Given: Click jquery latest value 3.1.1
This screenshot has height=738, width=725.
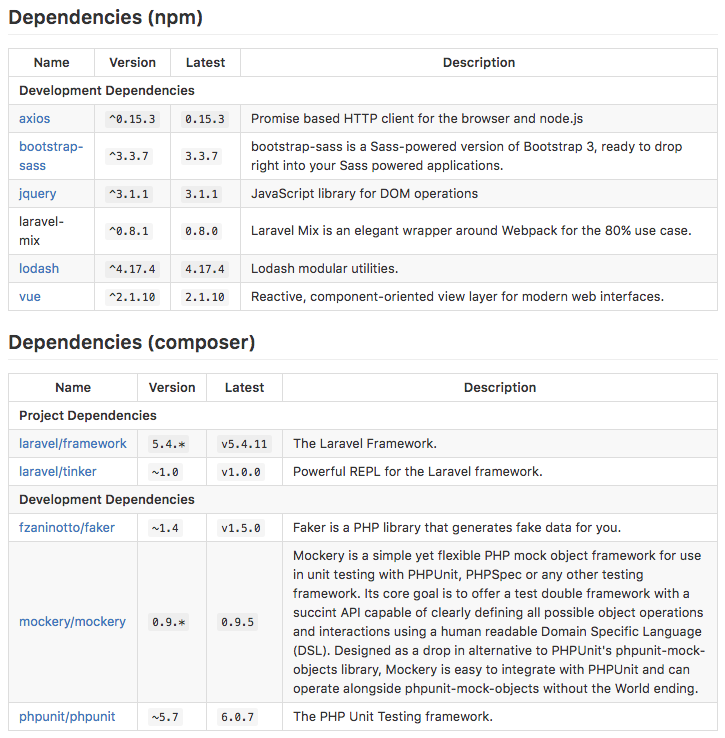Looking at the screenshot, I should point(201,194).
